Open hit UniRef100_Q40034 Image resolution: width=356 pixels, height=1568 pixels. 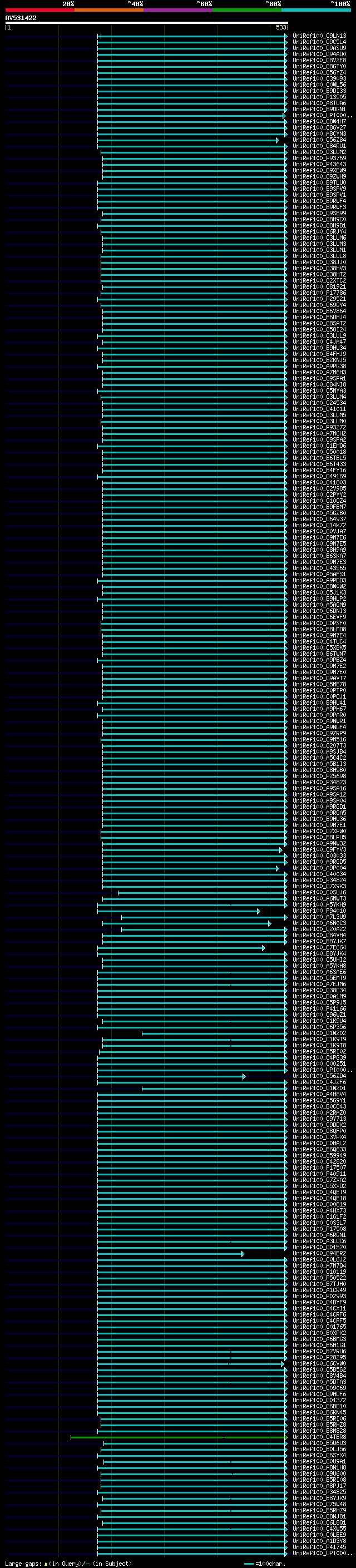319,873
